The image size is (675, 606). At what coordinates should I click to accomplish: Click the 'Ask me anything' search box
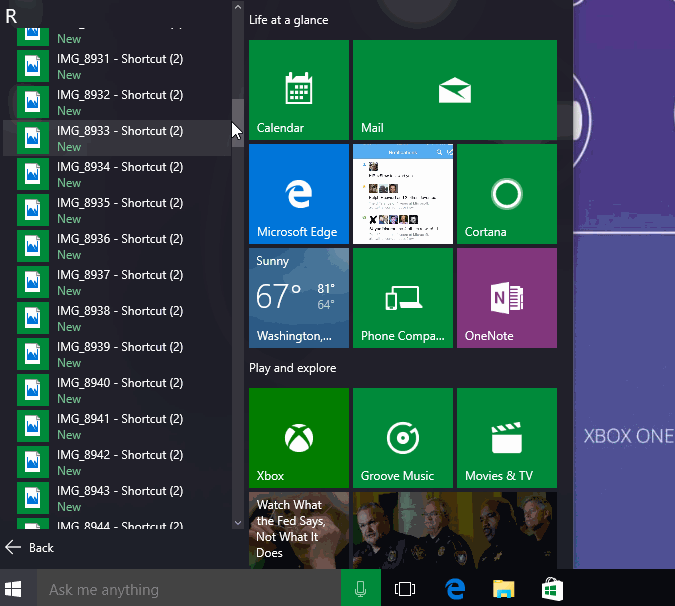point(189,589)
